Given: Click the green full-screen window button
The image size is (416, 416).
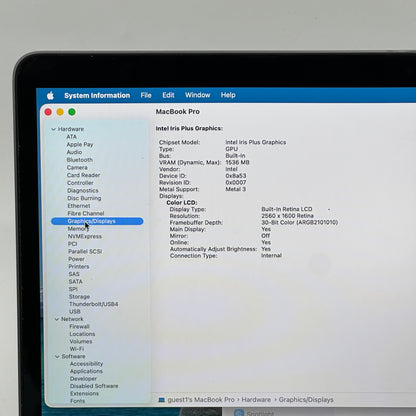Looking at the screenshot, I should [72, 112].
